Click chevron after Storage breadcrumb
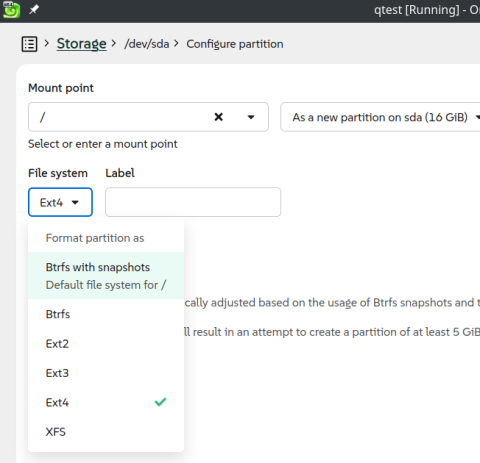Screen dimensions: 480x463 click(x=114, y=43)
